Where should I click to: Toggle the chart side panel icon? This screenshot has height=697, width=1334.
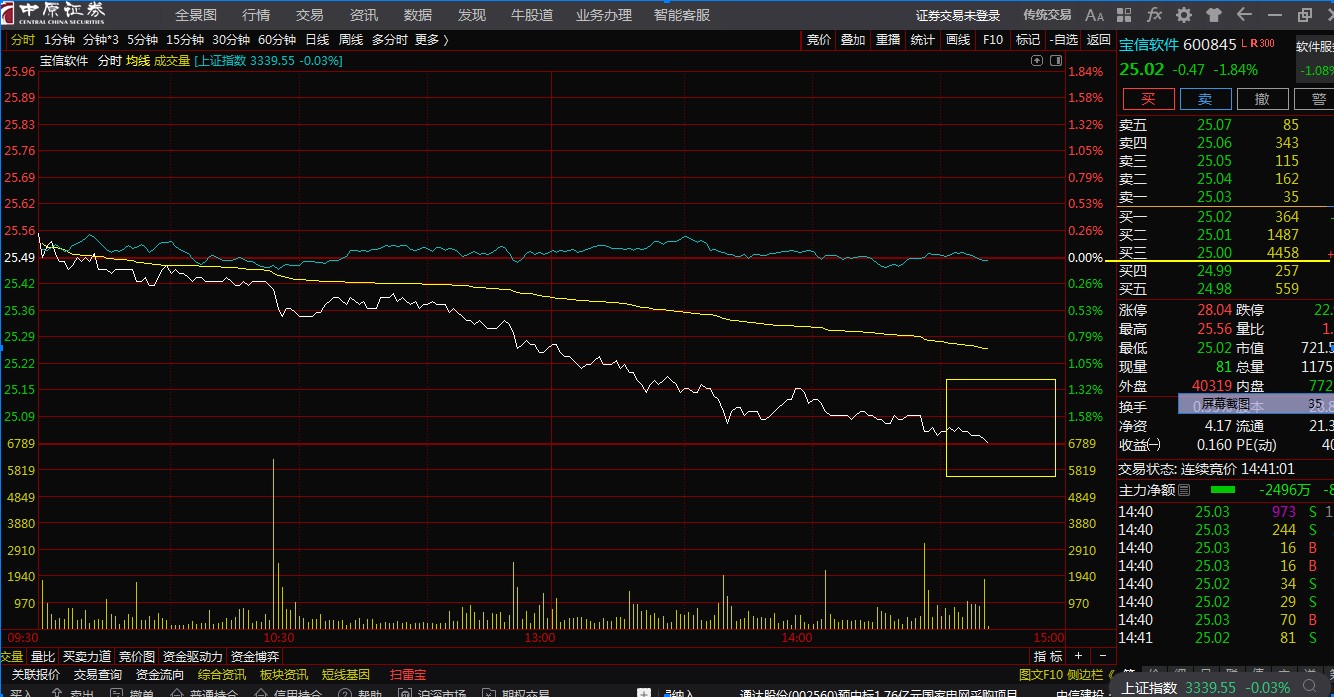coord(1056,61)
